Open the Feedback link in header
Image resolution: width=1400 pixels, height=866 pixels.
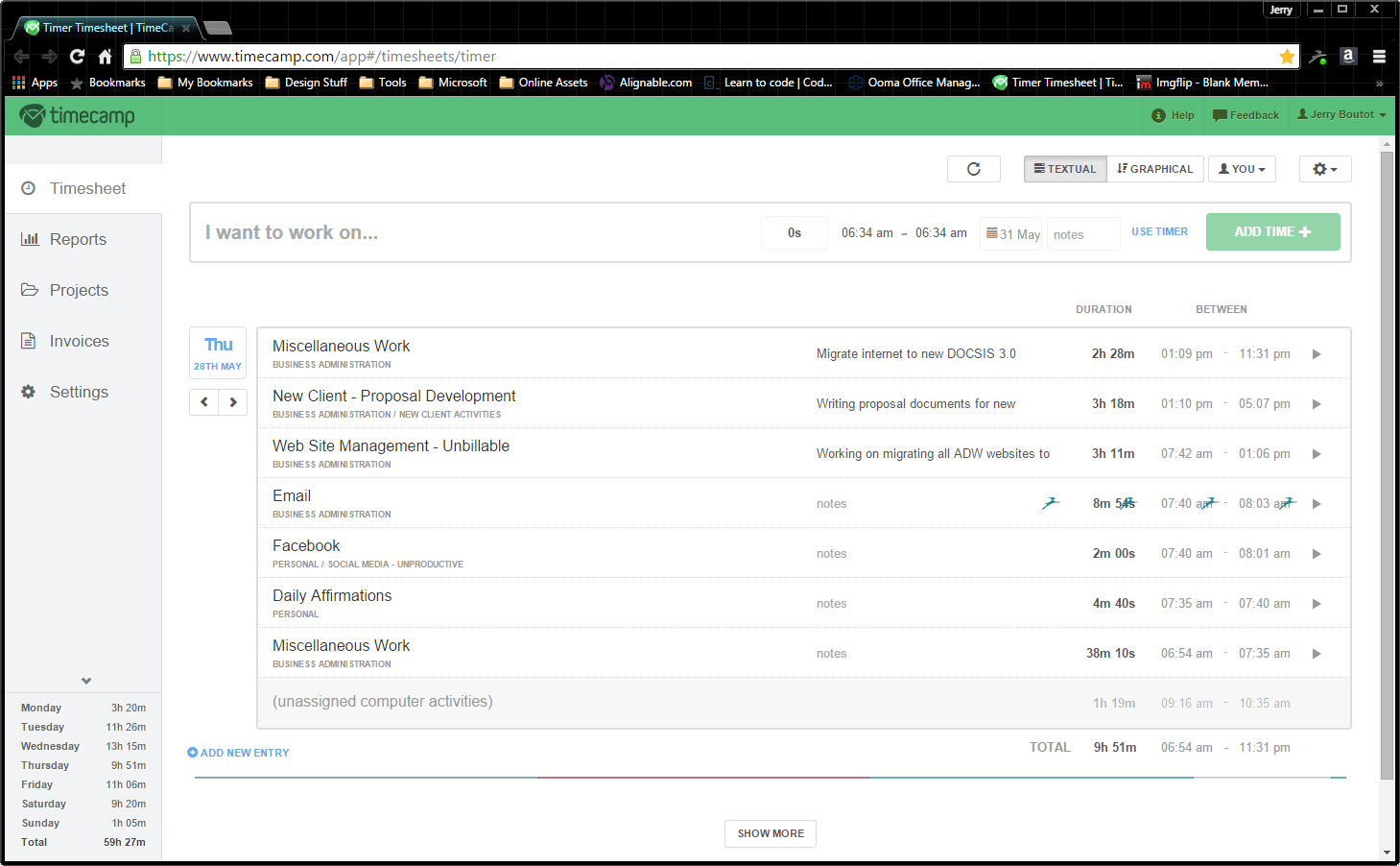point(1246,115)
